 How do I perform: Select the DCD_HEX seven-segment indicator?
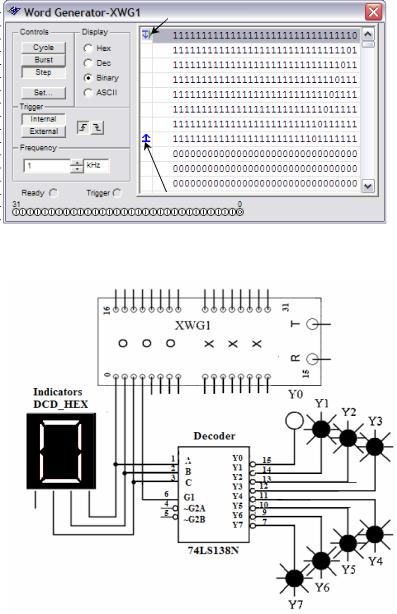click(61, 451)
